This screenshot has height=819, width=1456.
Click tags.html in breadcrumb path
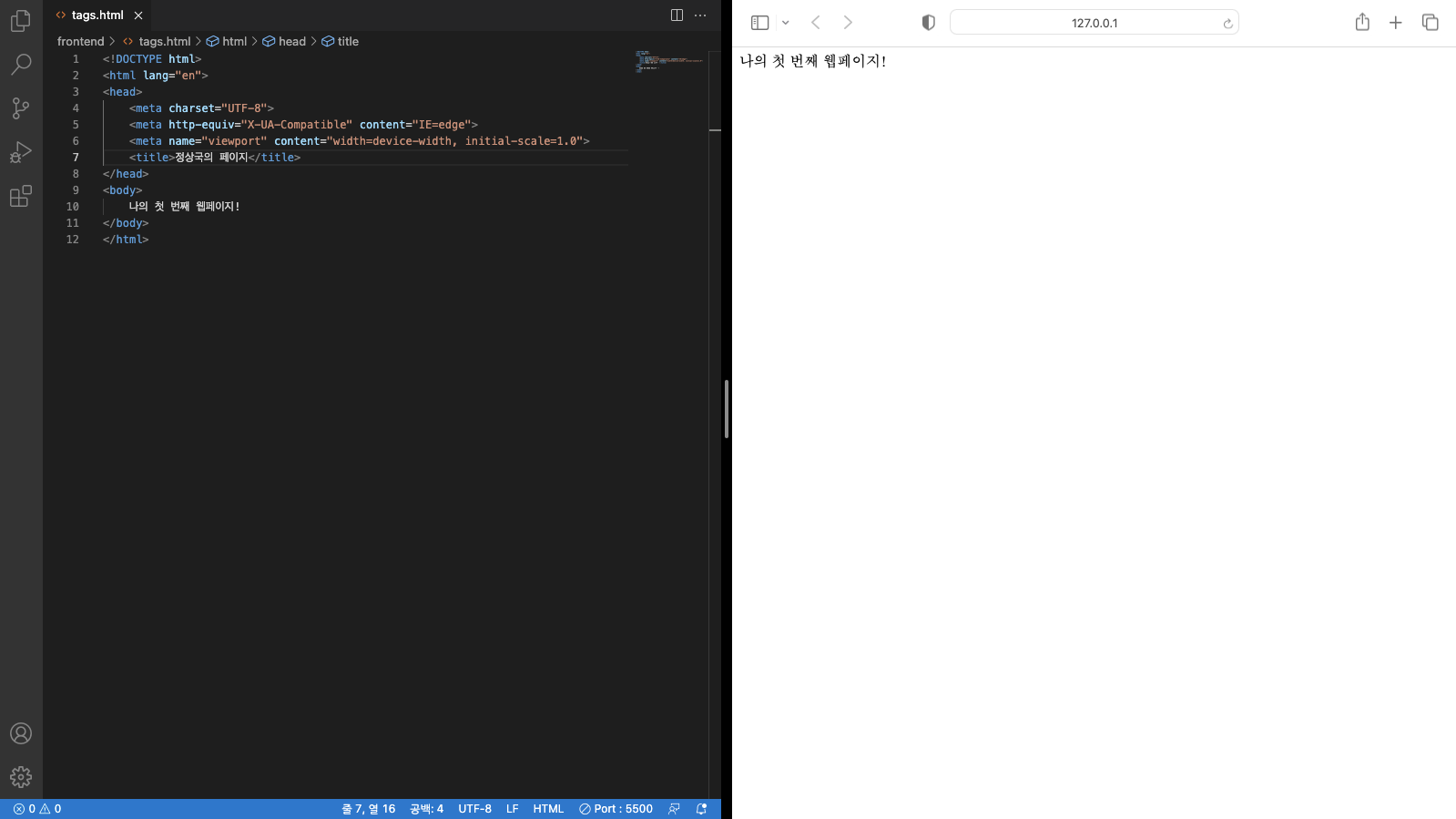(x=165, y=41)
